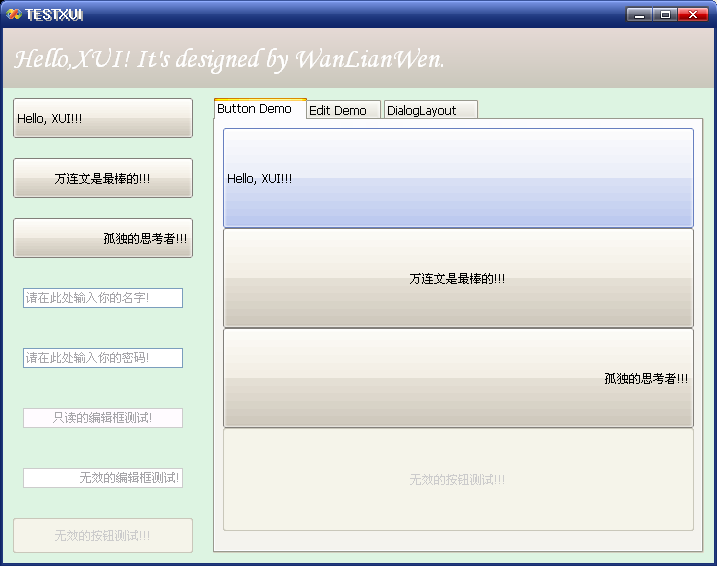This screenshot has height=566, width=717.
Task: Click large '孤独的思考者!!!' button in tab
Action: point(458,378)
